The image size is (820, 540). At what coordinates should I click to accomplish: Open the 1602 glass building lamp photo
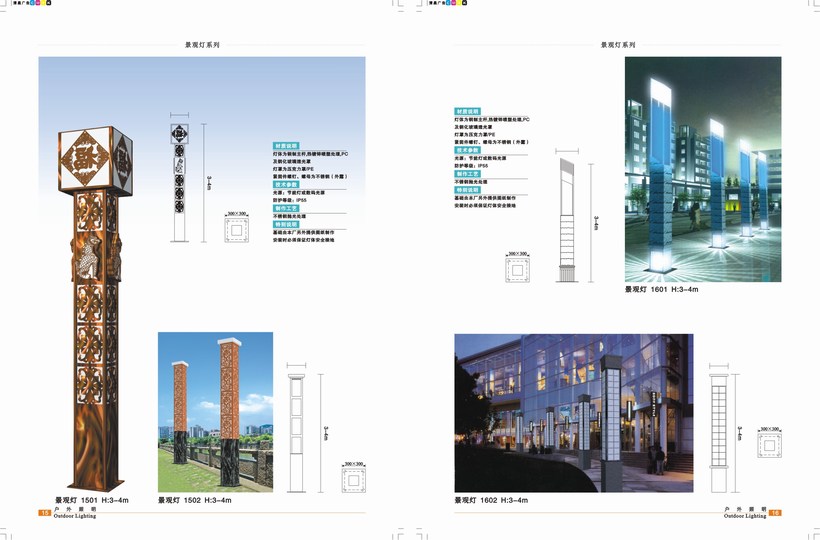[x=573, y=412]
